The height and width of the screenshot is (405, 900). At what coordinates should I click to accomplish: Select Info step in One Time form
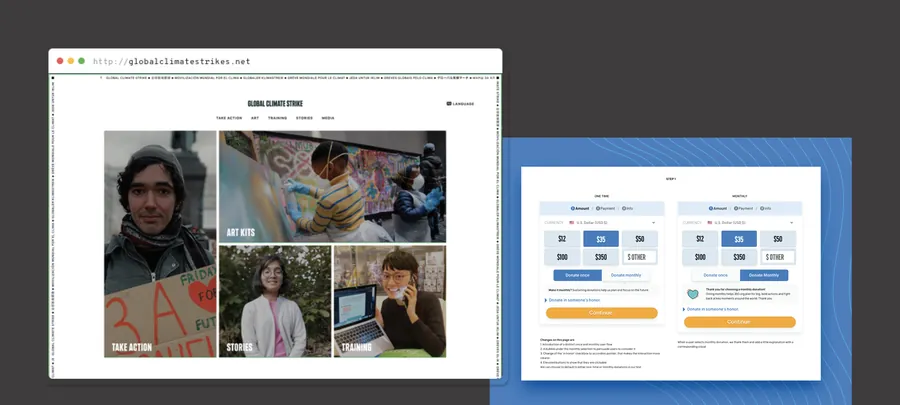tap(627, 208)
